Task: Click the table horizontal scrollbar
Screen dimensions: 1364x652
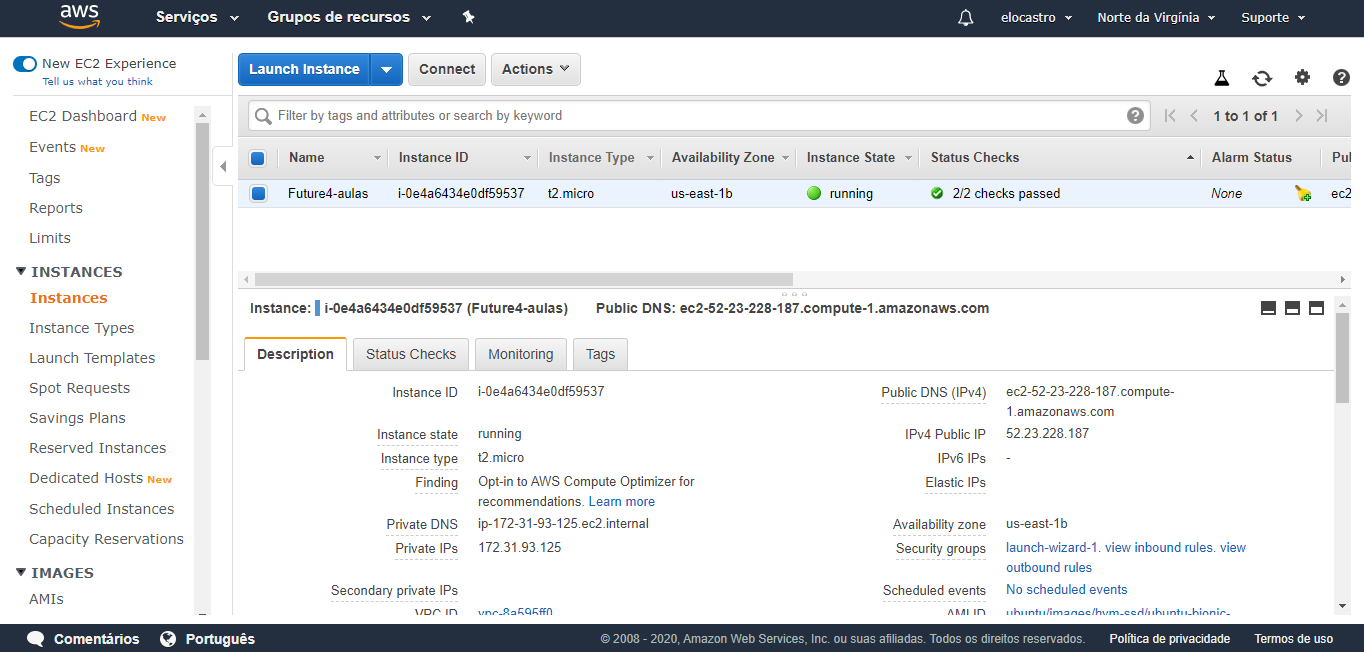Action: [524, 280]
